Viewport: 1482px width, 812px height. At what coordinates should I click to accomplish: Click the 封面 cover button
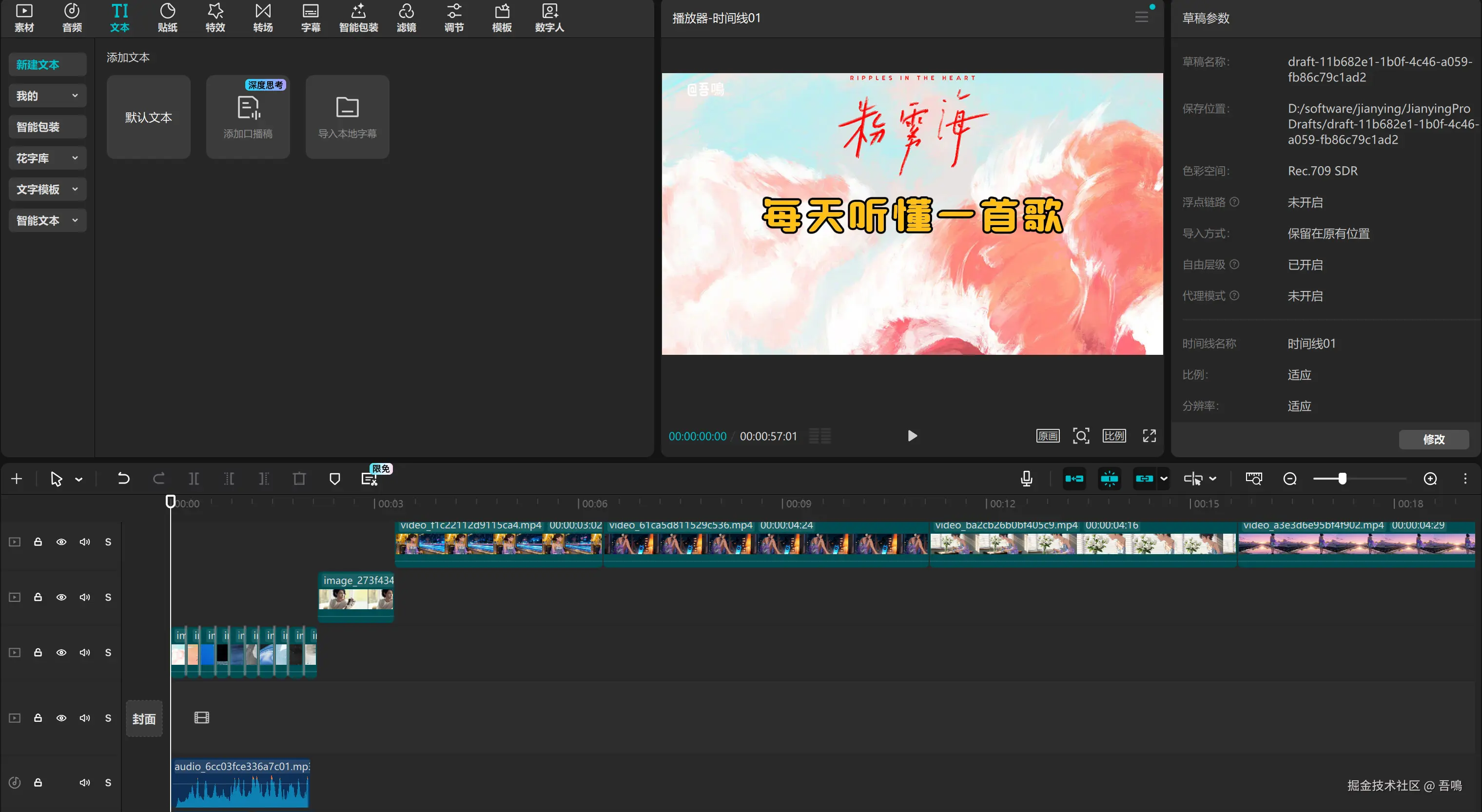[x=144, y=718]
